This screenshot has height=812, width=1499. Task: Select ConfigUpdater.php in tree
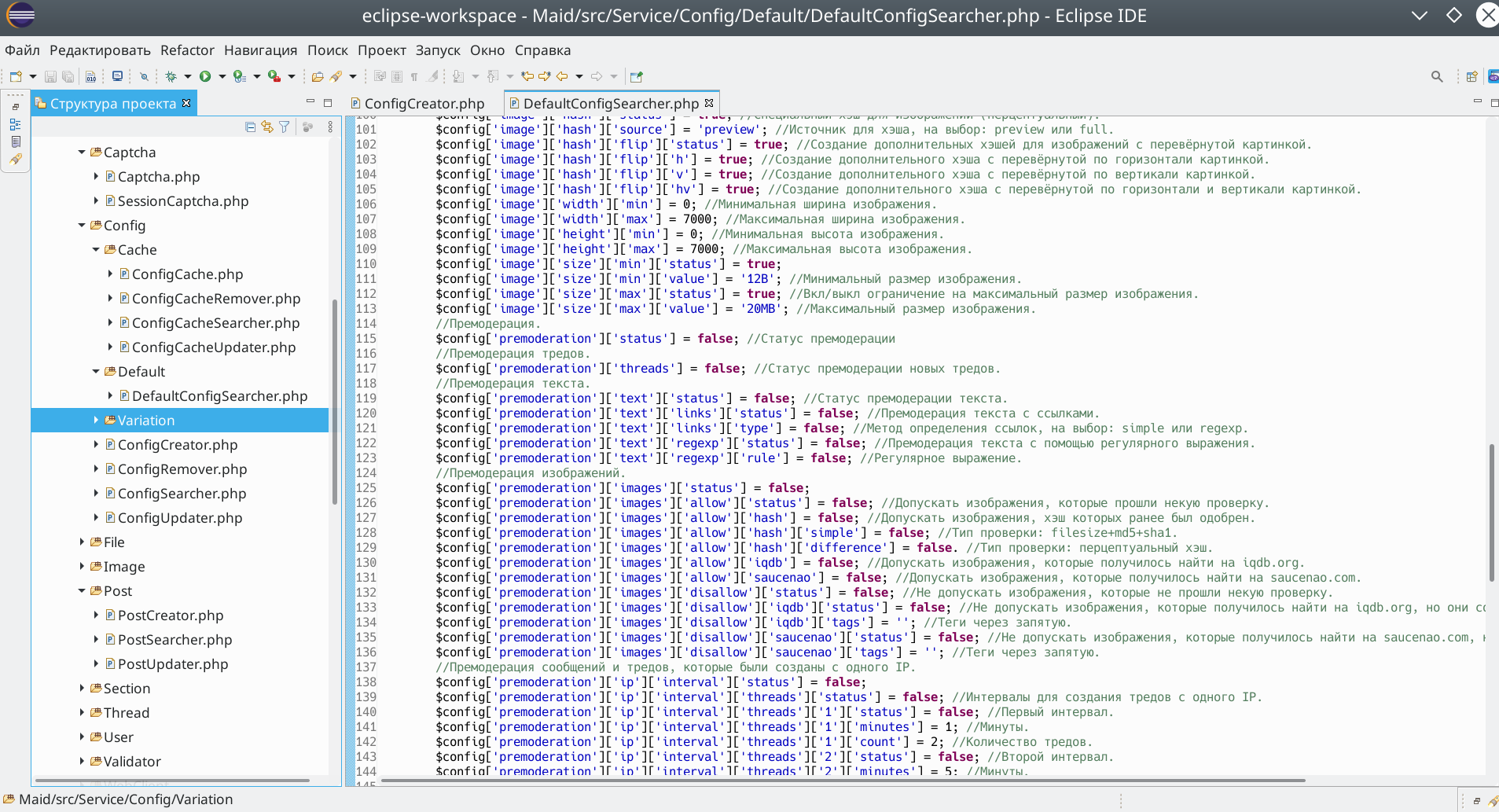tap(180, 518)
